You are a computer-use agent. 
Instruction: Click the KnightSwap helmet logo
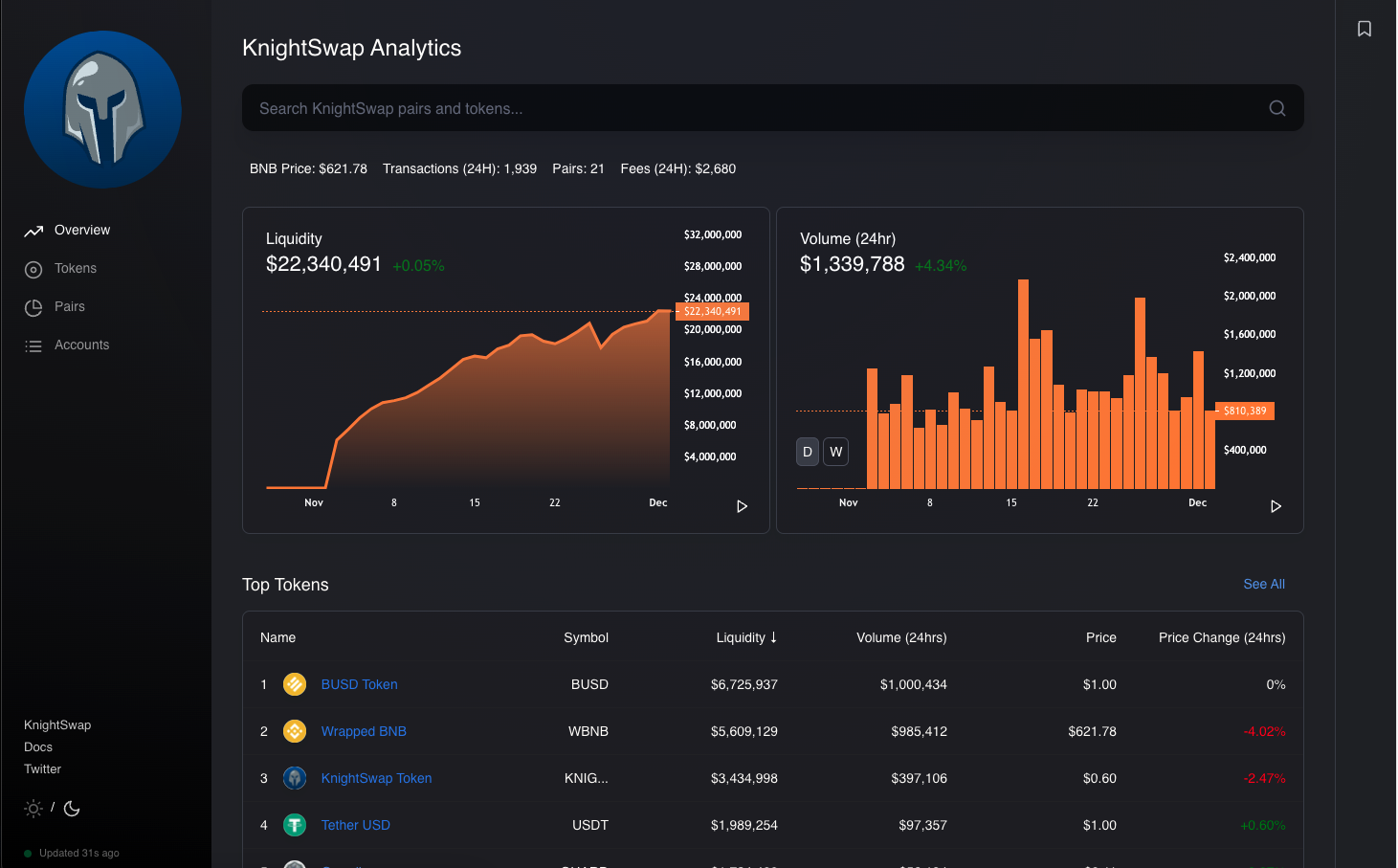click(x=102, y=109)
